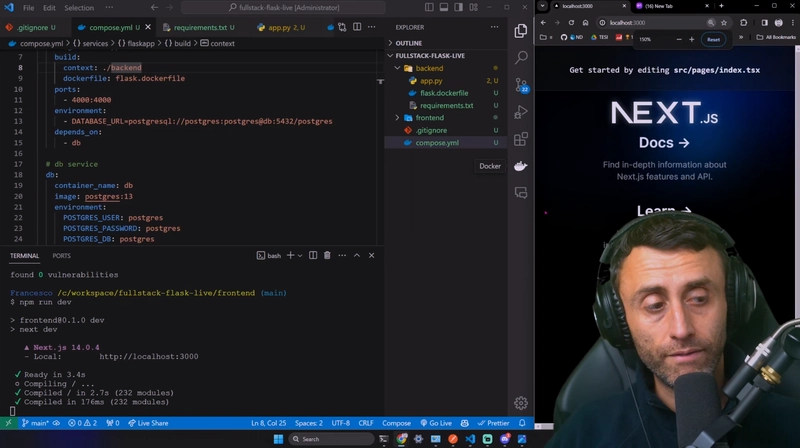Open the Docker view in activity bar
Screen dimensions: 800x448
pyautogui.click(x=520, y=166)
